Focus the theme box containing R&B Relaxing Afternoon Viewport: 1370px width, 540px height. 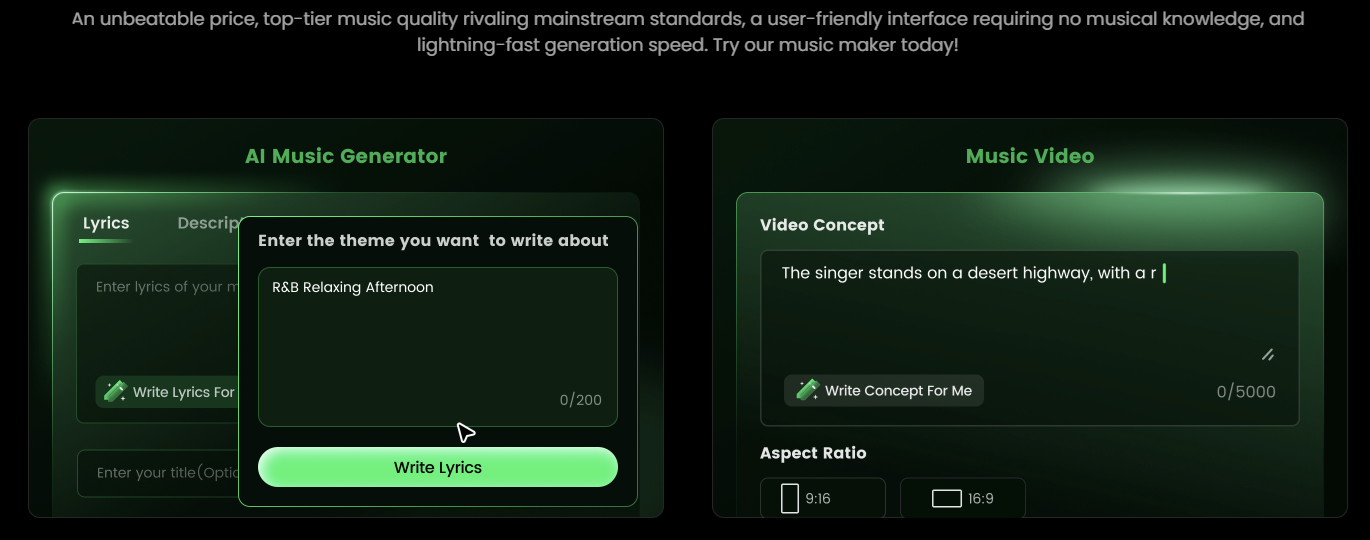click(x=437, y=340)
